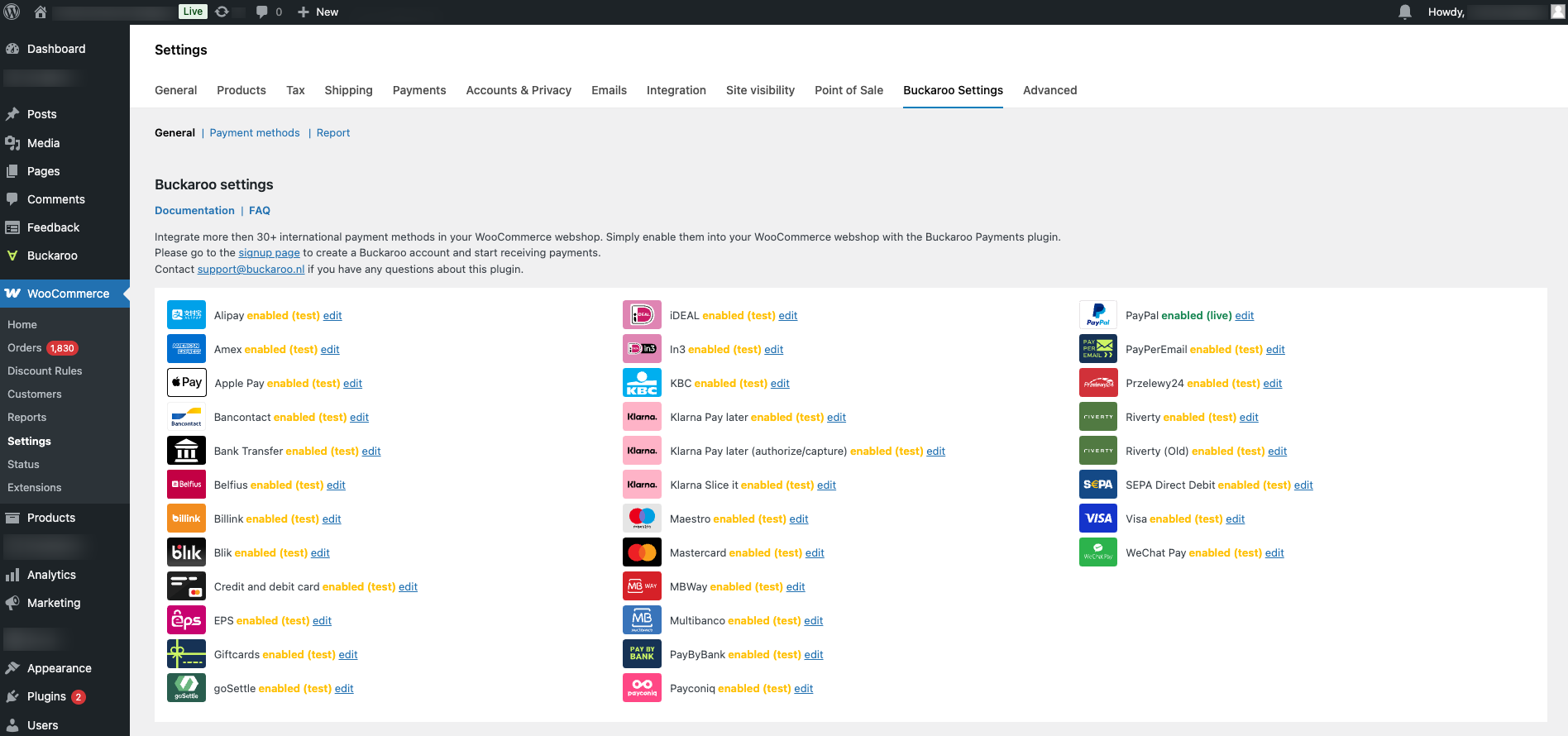Click the New button in admin bar
The height and width of the screenshot is (736, 1568).
pyautogui.click(x=318, y=12)
